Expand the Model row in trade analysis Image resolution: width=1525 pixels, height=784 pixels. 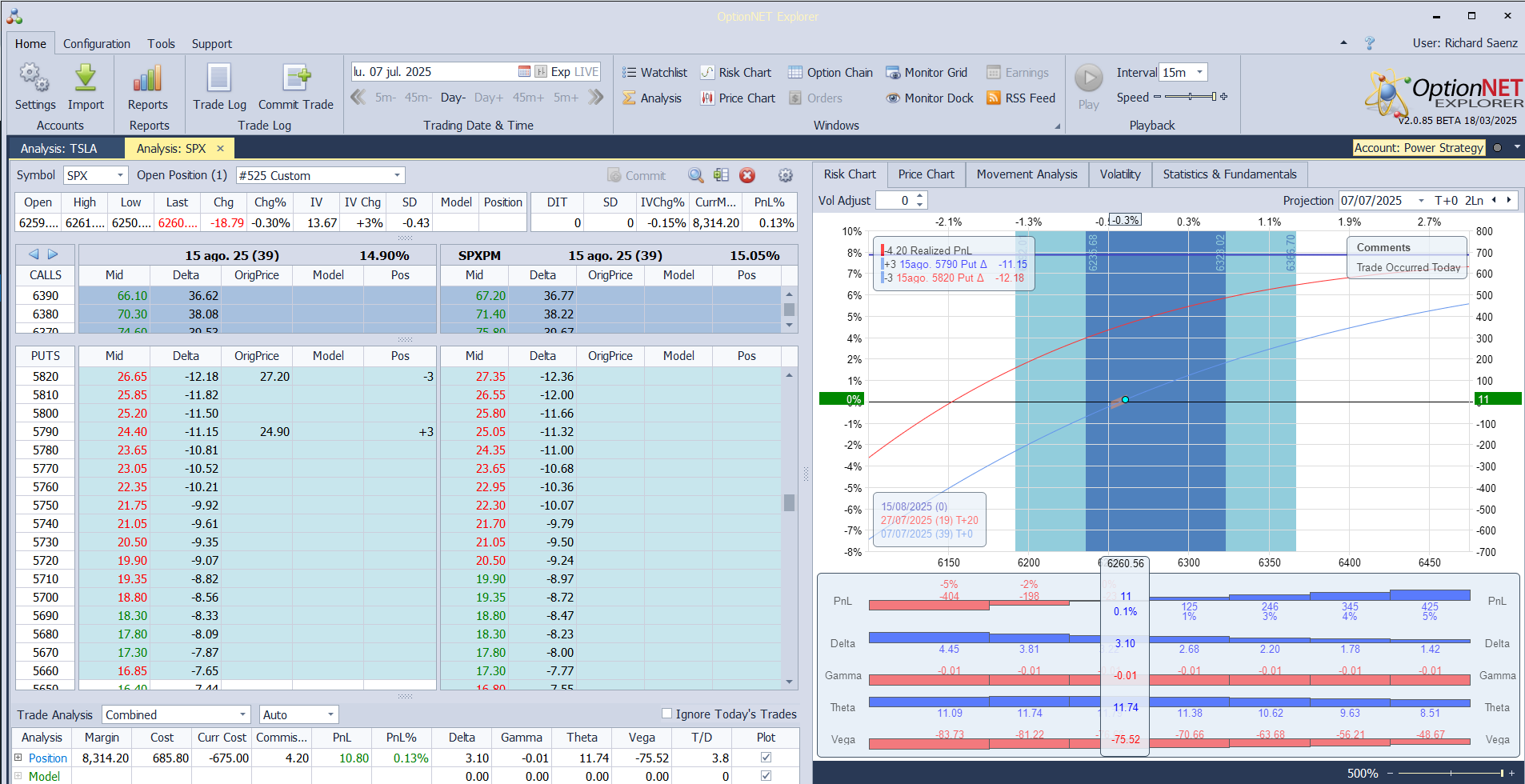(18, 776)
